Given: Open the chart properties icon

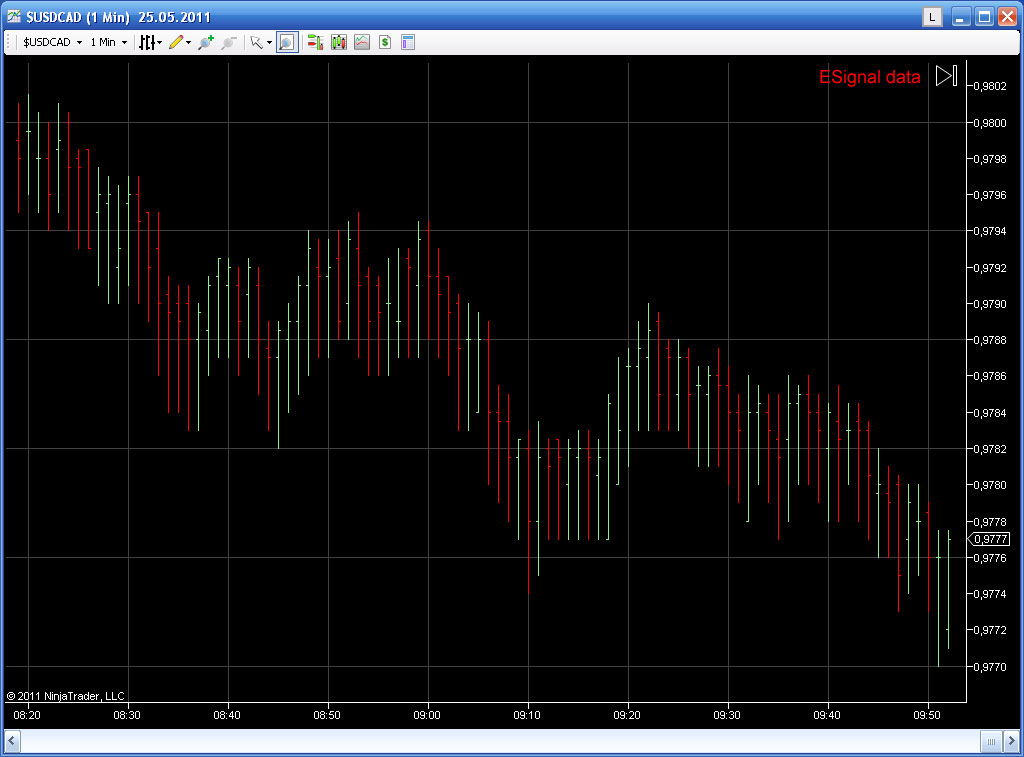Looking at the screenshot, I should click(x=408, y=42).
